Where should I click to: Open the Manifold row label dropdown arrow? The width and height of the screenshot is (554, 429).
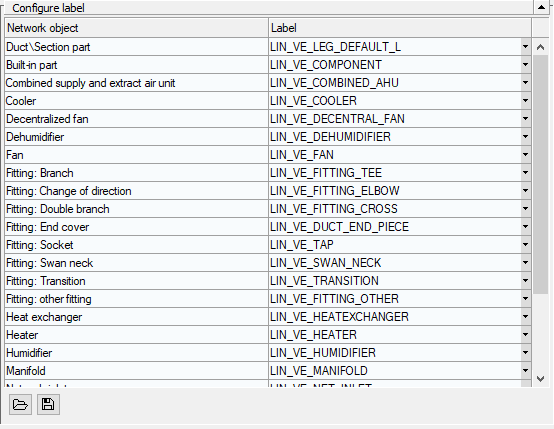click(525, 371)
